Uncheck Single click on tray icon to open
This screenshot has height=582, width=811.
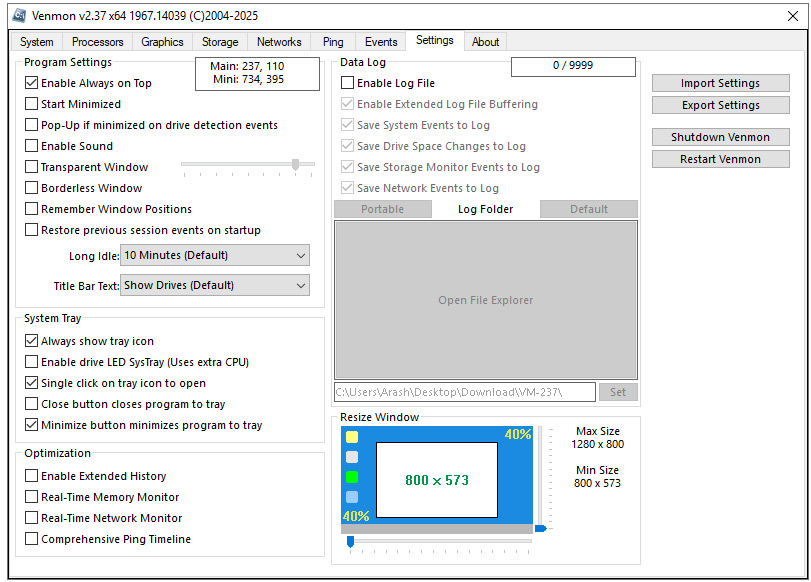[x=32, y=383]
